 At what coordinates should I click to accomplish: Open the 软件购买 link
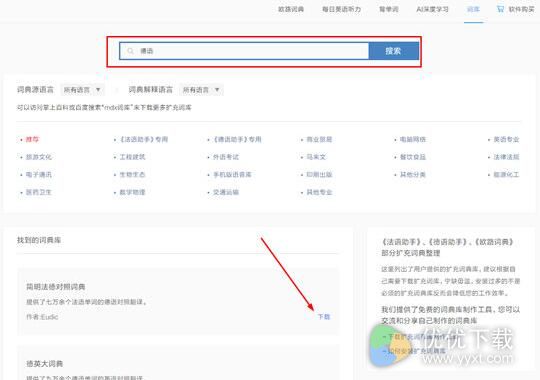pyautogui.click(x=521, y=9)
